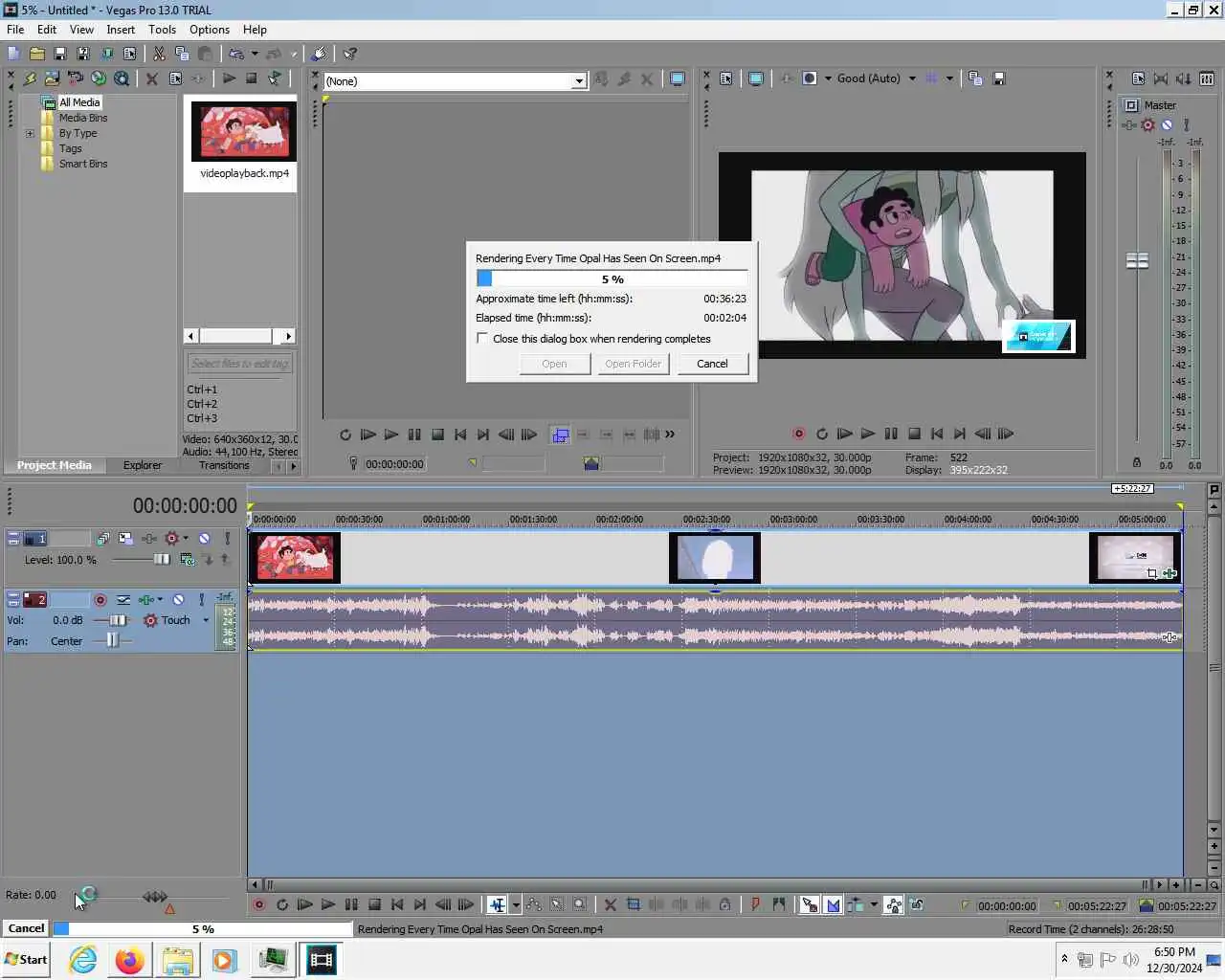Click the Import Media icon in Project Media
The image size is (1225, 980).
[x=52, y=78]
